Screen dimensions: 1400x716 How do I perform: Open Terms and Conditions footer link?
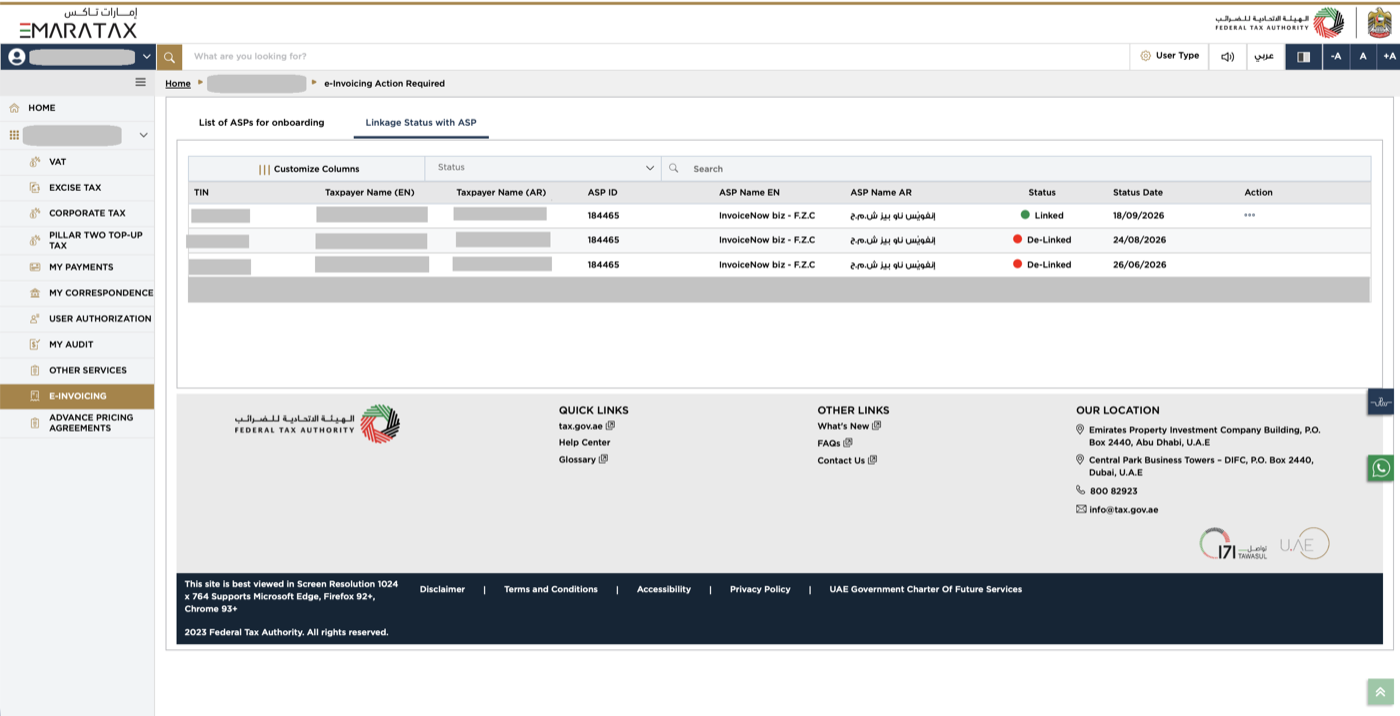[551, 589]
